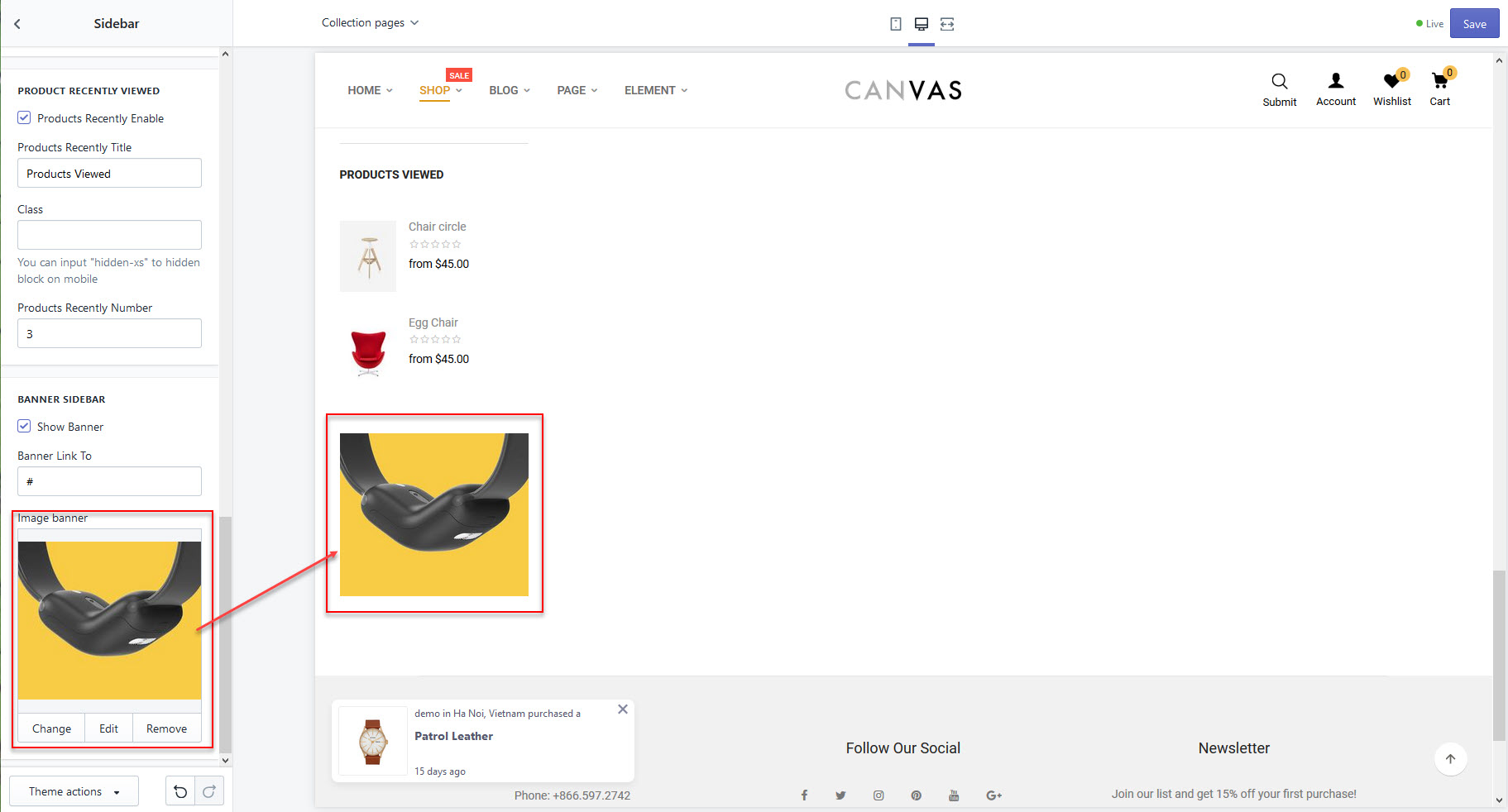Open the Pinterest social icon
Viewport: 1508px width, 812px height.
[917, 795]
